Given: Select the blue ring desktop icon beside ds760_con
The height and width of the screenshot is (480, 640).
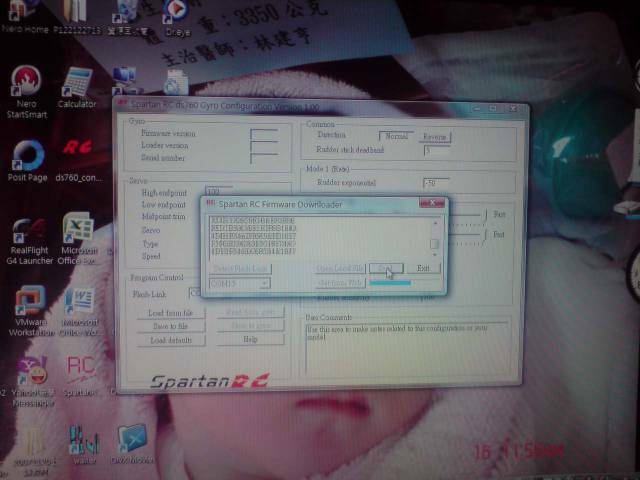Looking at the screenshot, I should (x=28, y=160).
